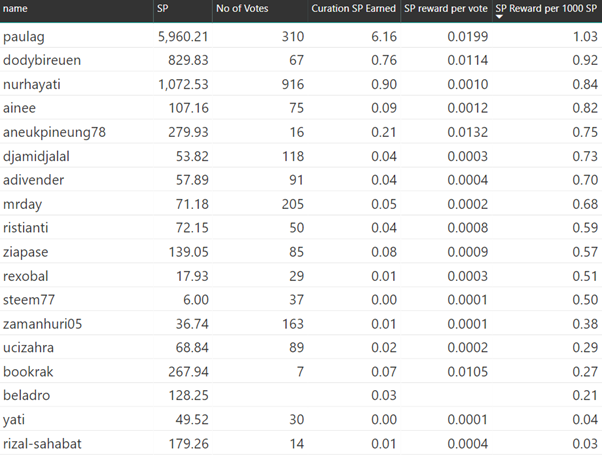Select the paulag name cell
This screenshot has height=455, width=602.
pos(24,37)
